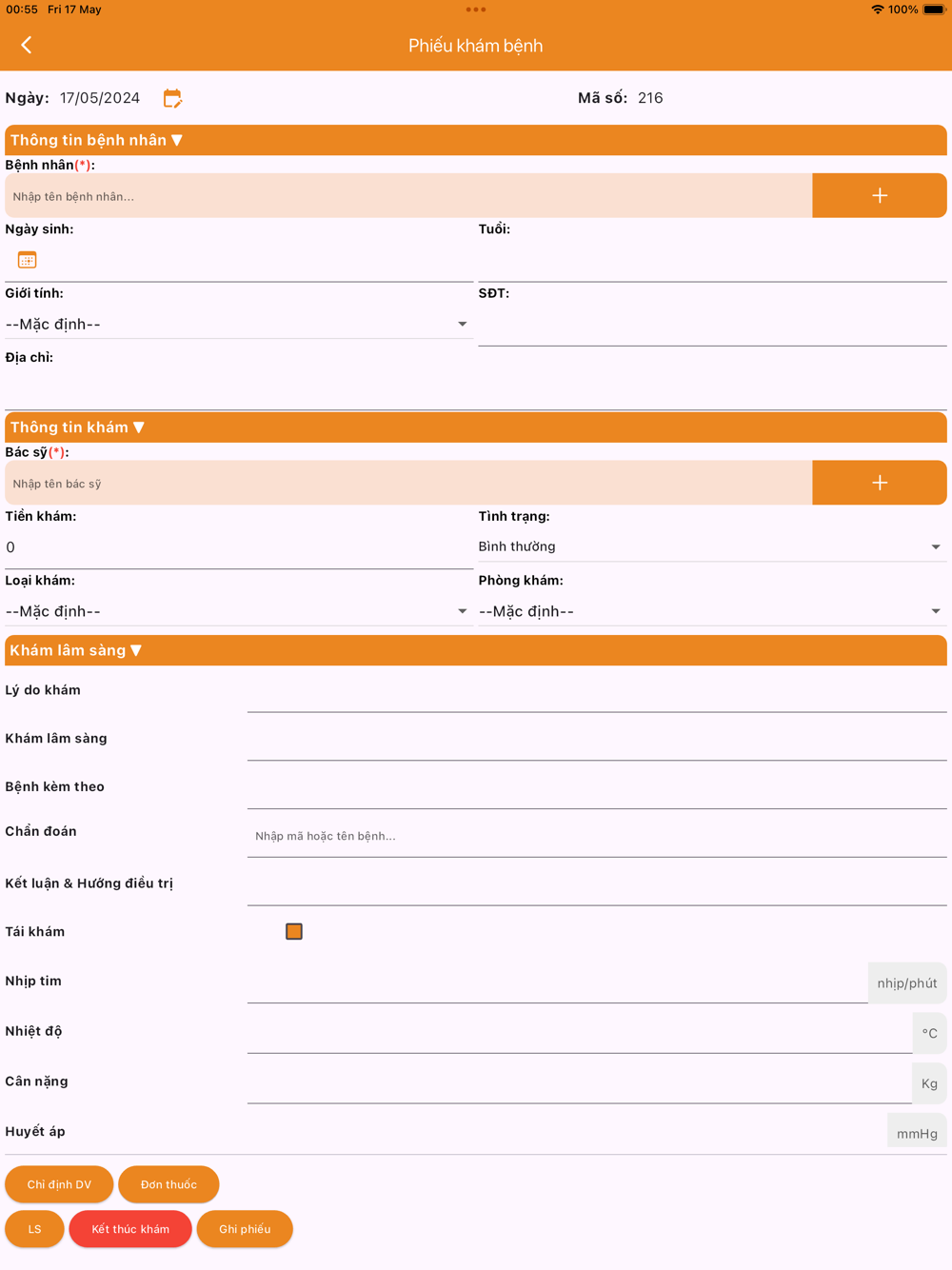Focus the doctor name input field
This screenshot has height=1270, width=952.
click(408, 484)
